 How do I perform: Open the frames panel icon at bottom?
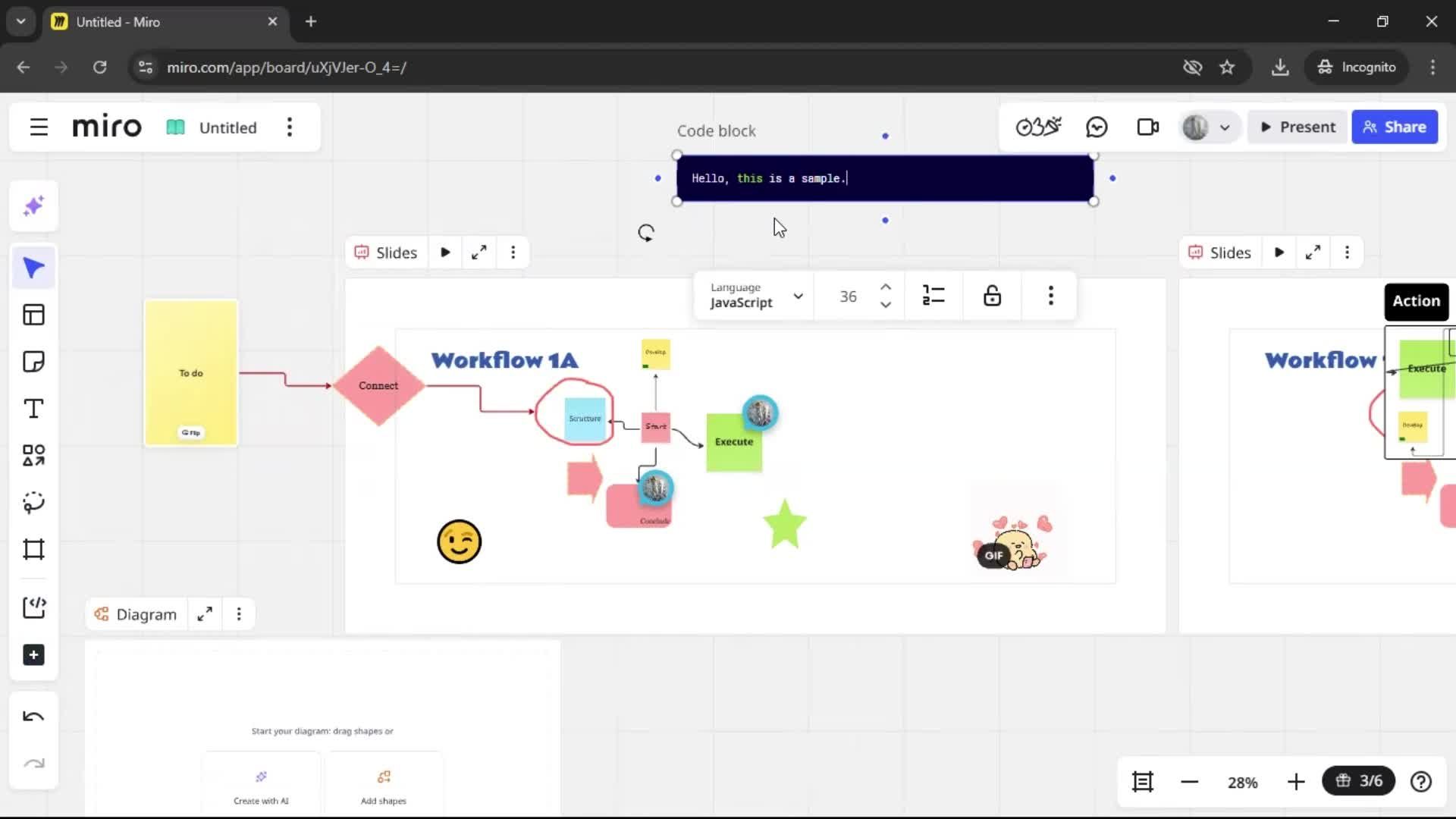[x=1143, y=782]
